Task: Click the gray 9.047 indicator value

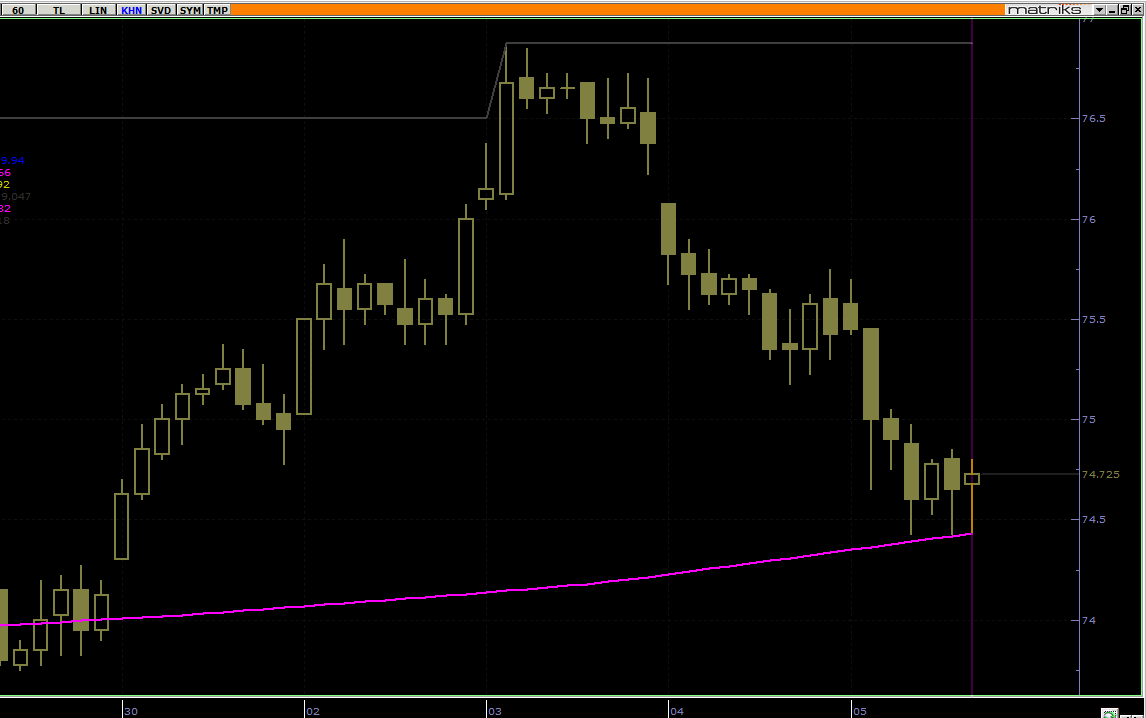Action: click(x=15, y=196)
